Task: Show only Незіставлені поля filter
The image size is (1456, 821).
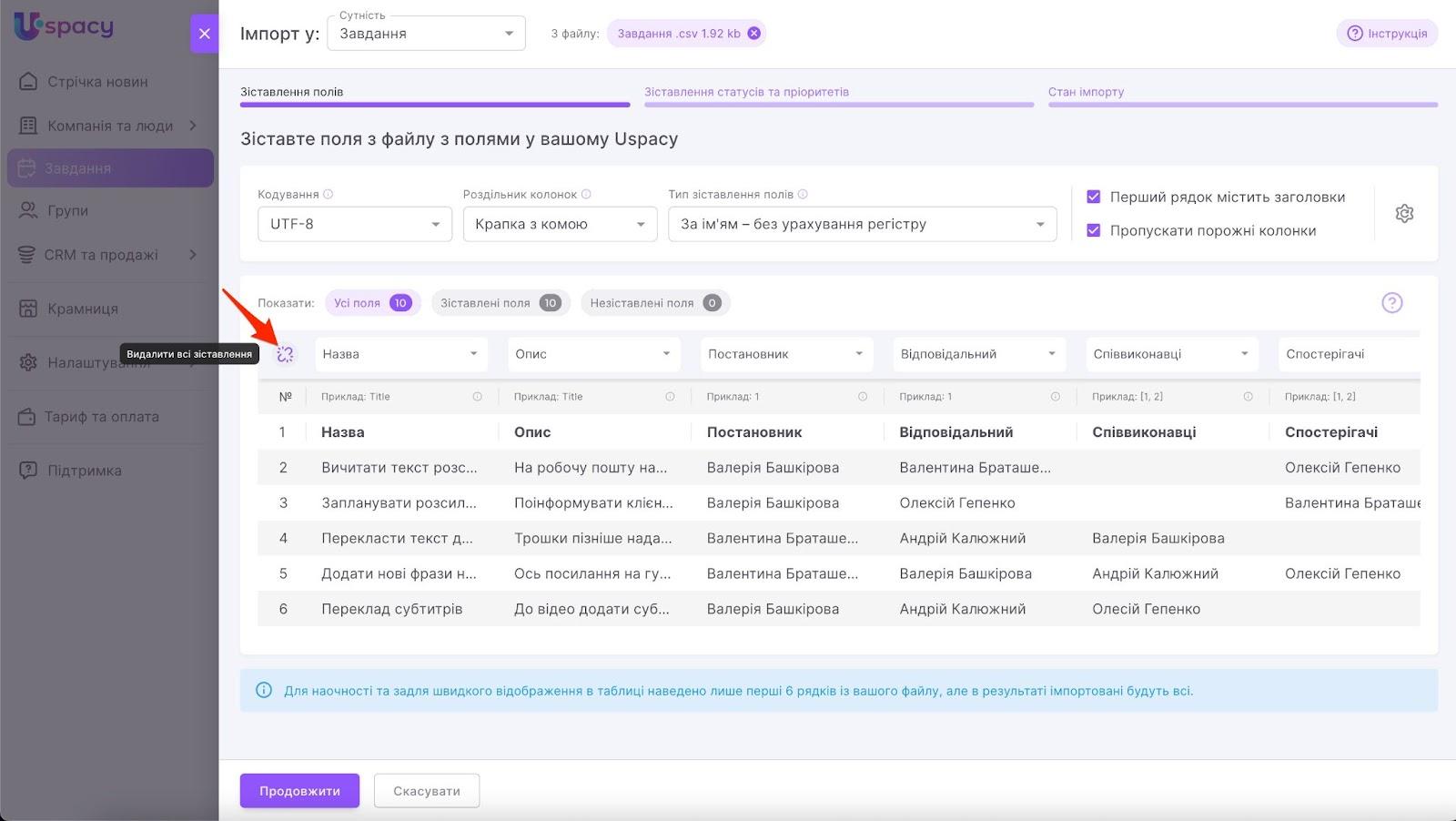Action: pyautogui.click(x=654, y=303)
